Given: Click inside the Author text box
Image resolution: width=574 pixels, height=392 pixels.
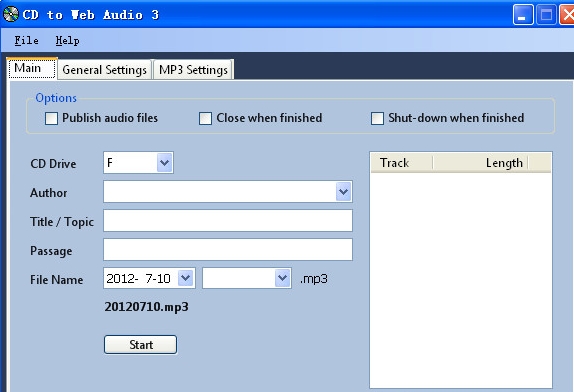Looking at the screenshot, I should pos(220,191).
